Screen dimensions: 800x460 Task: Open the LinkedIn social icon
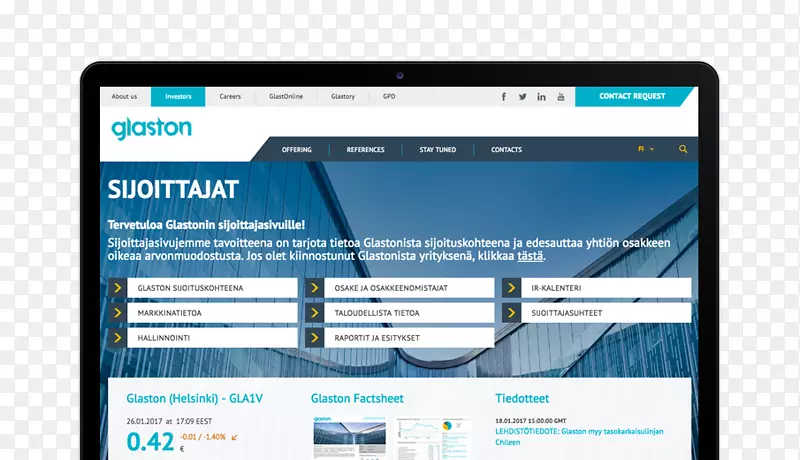coord(541,96)
